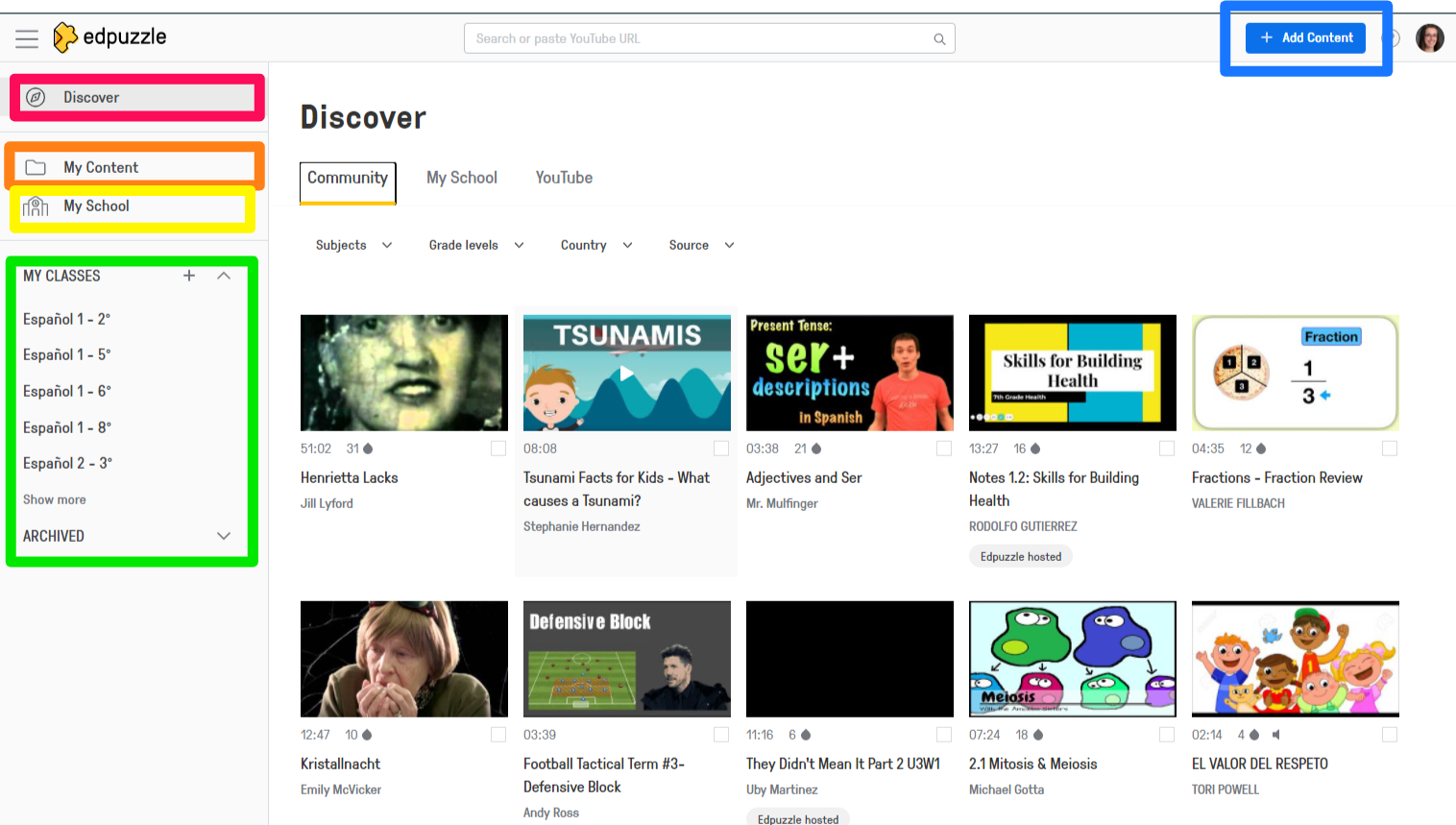Open the Tsunami Facts for Kids thumbnail

[626, 373]
